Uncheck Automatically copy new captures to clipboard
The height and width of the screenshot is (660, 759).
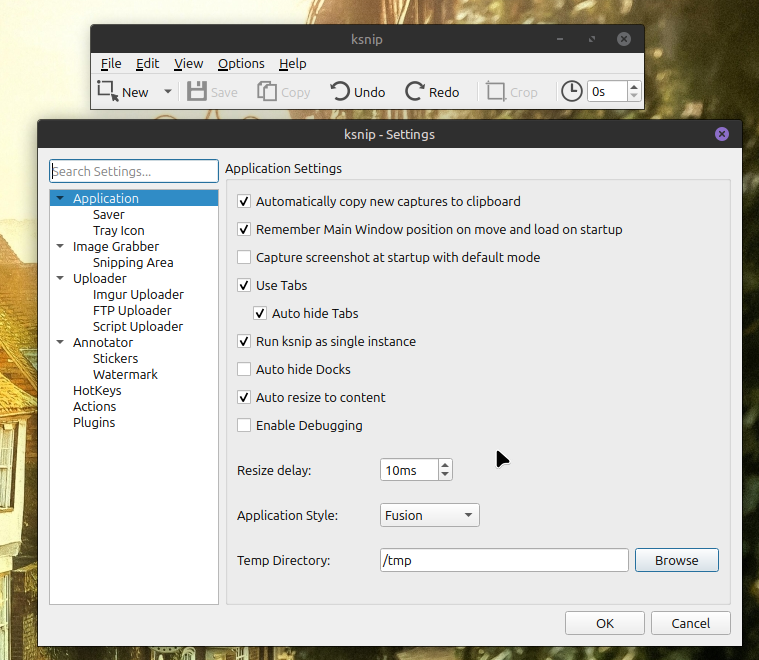pyautogui.click(x=244, y=201)
